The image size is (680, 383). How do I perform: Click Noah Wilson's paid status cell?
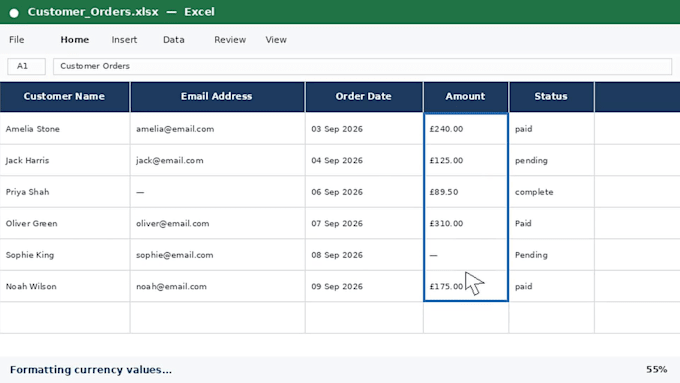click(x=551, y=286)
